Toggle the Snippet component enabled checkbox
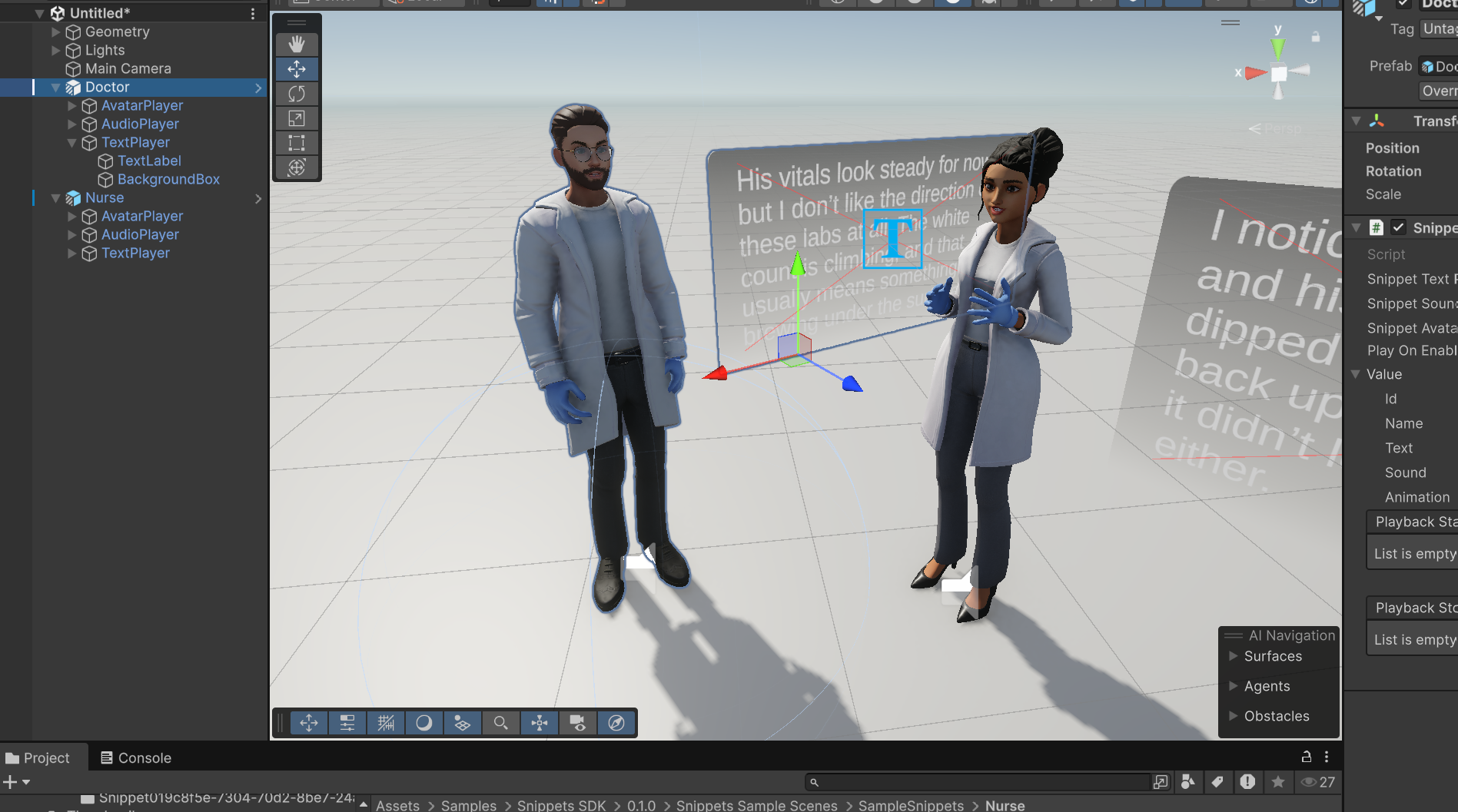The height and width of the screenshot is (812, 1458). pyautogui.click(x=1398, y=227)
